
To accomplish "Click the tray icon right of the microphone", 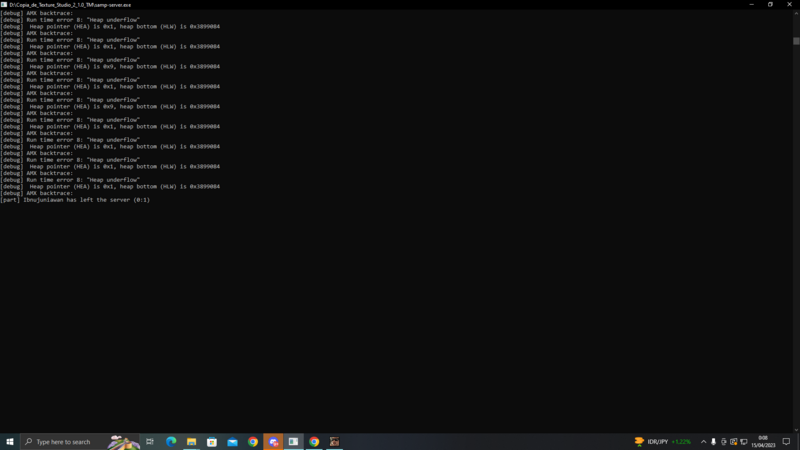I will tap(723, 442).
